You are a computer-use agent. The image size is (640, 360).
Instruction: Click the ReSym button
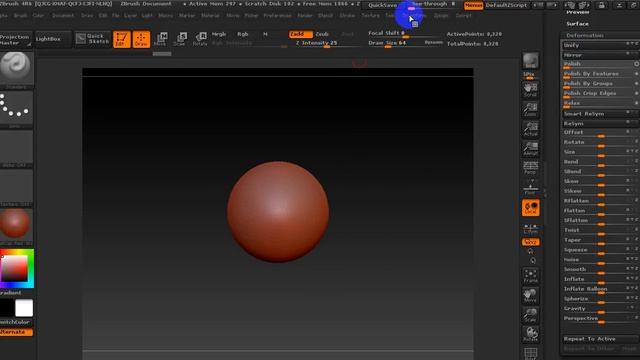click(x=600, y=124)
